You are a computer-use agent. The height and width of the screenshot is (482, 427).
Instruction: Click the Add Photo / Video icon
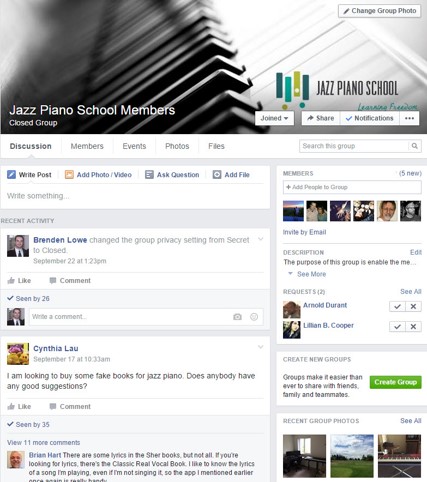69,174
